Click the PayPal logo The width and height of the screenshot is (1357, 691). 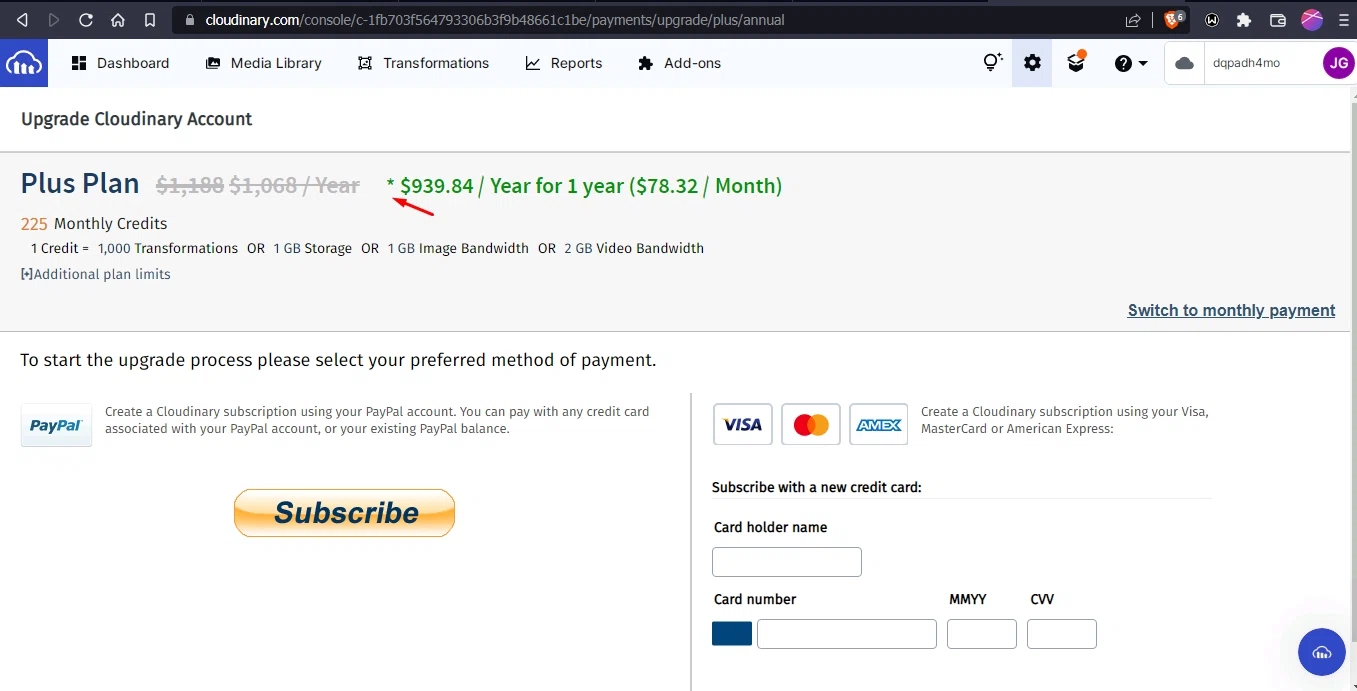(x=56, y=425)
